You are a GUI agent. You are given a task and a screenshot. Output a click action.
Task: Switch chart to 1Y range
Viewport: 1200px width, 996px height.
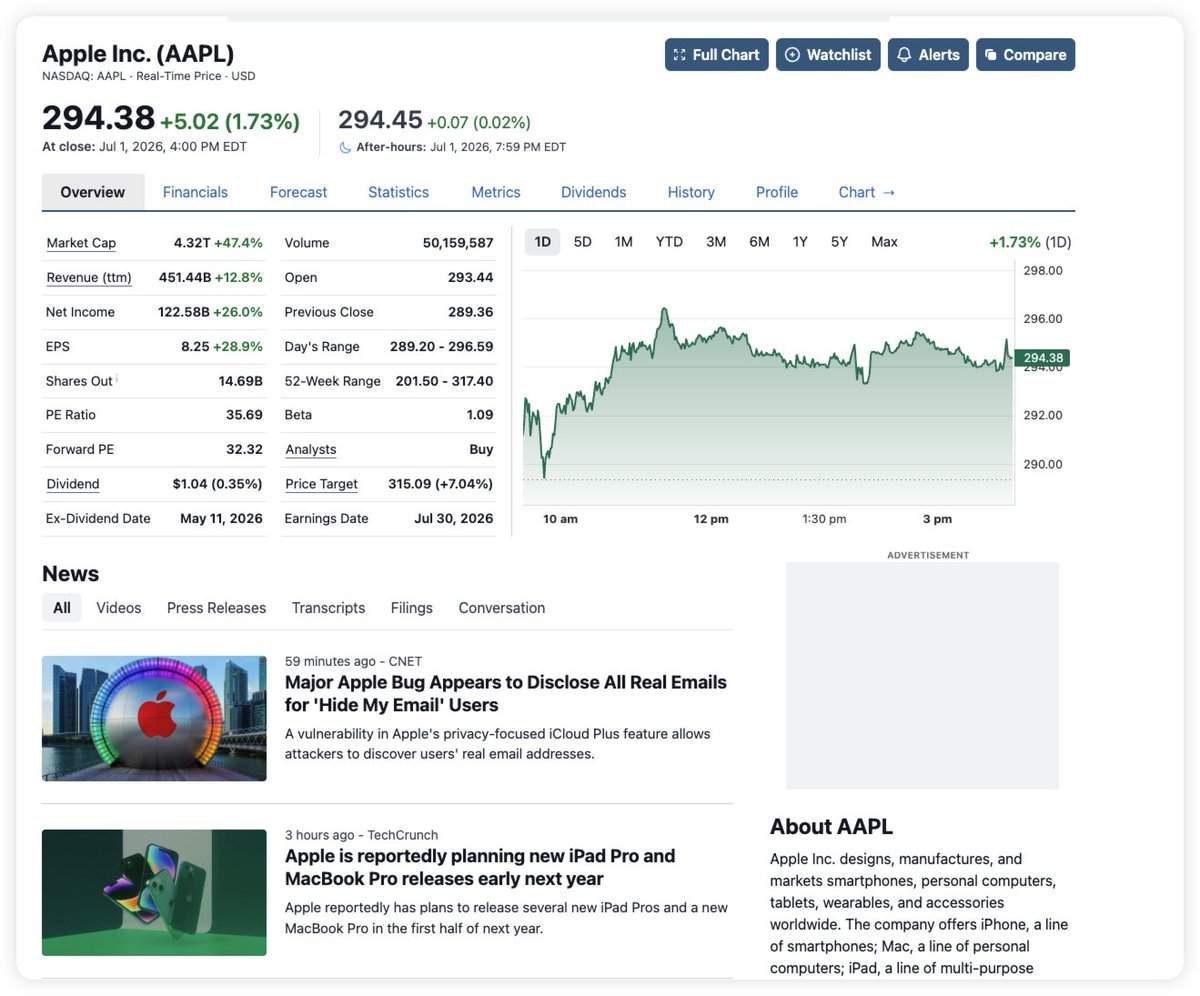point(800,242)
